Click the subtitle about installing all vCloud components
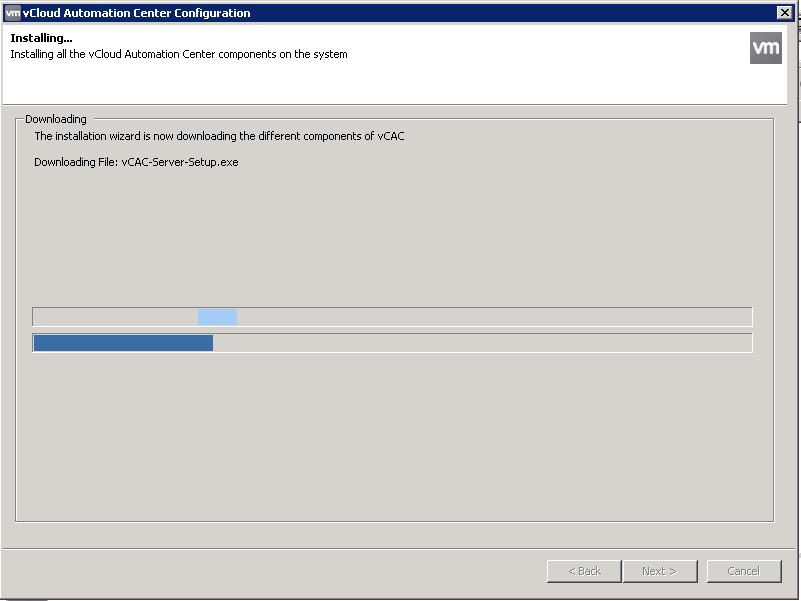Image resolution: width=801 pixels, height=601 pixels. tap(179, 54)
